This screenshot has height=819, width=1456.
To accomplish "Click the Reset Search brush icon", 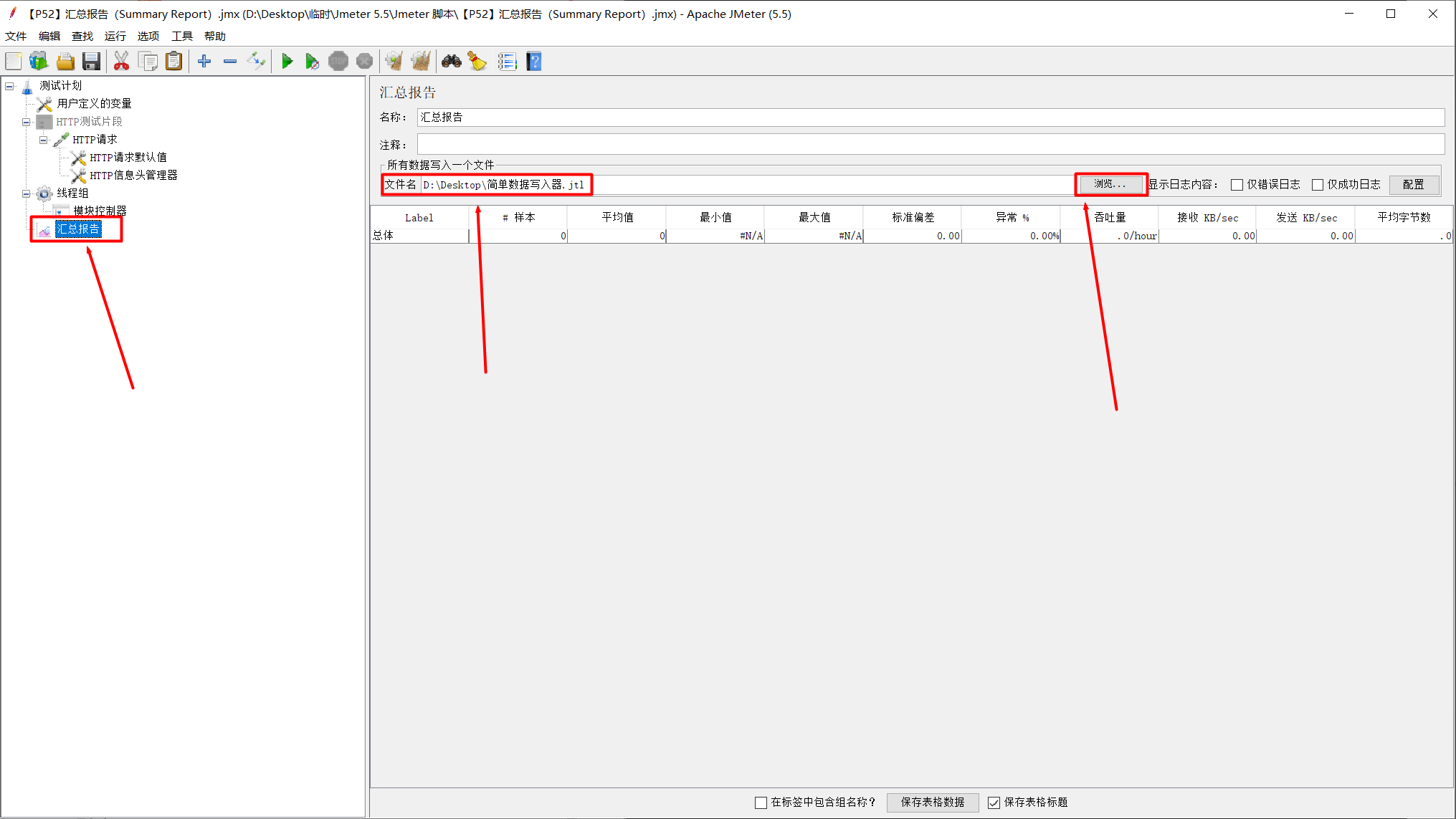I will point(477,62).
